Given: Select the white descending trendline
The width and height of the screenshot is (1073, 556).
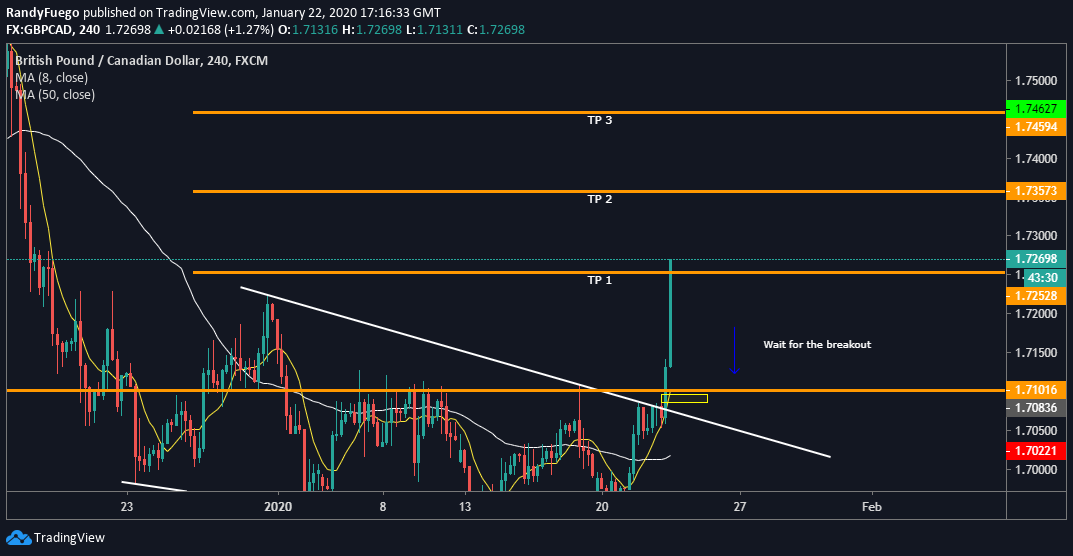Looking at the screenshot, I should [x=535, y=372].
